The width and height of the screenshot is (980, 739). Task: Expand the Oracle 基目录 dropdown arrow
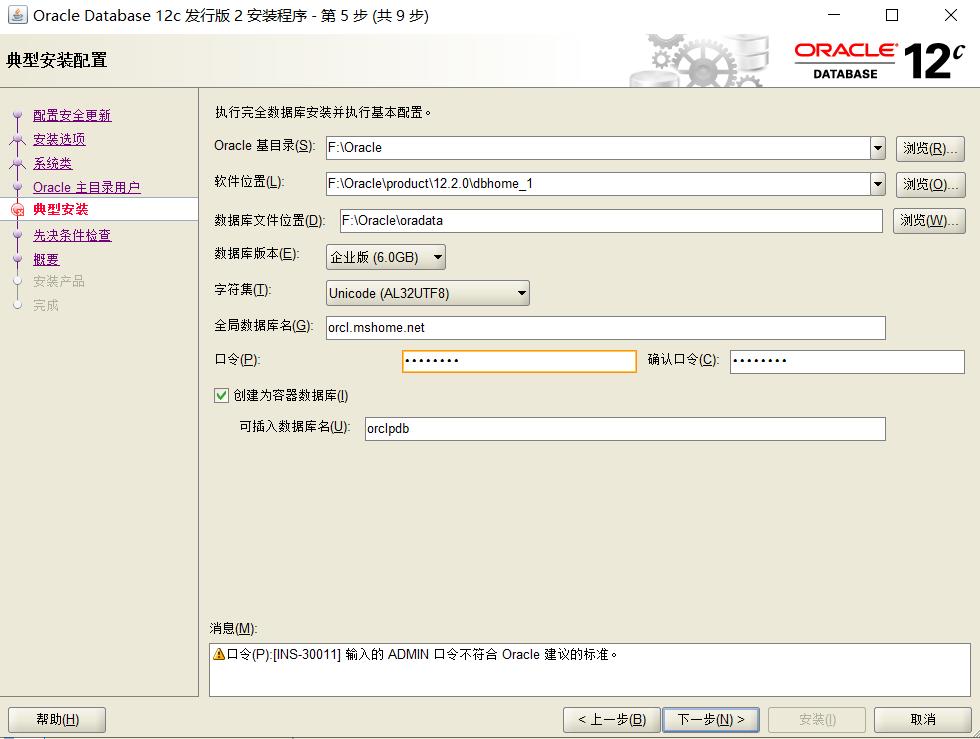(878, 148)
